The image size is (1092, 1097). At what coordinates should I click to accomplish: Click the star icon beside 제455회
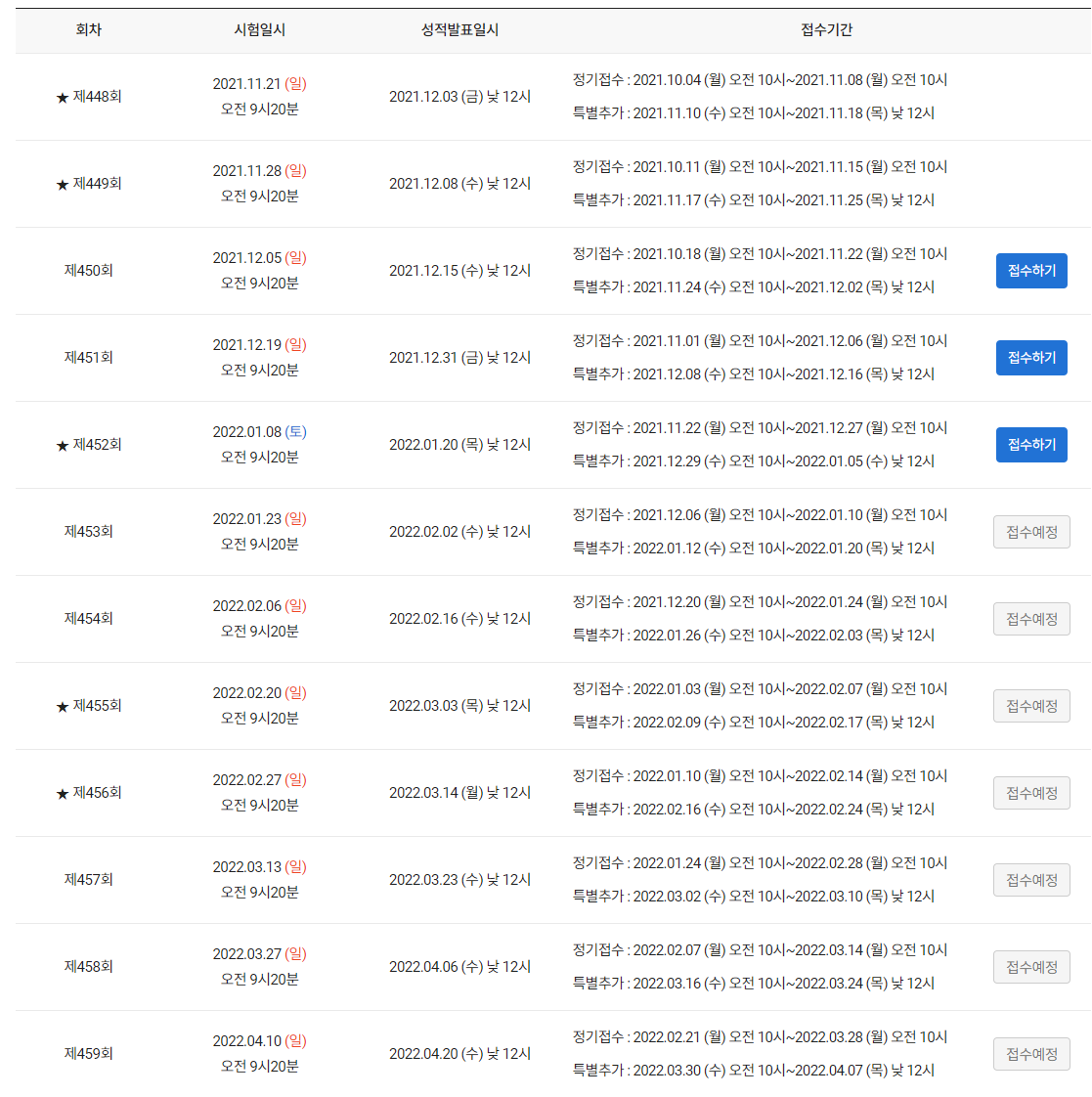(x=63, y=707)
